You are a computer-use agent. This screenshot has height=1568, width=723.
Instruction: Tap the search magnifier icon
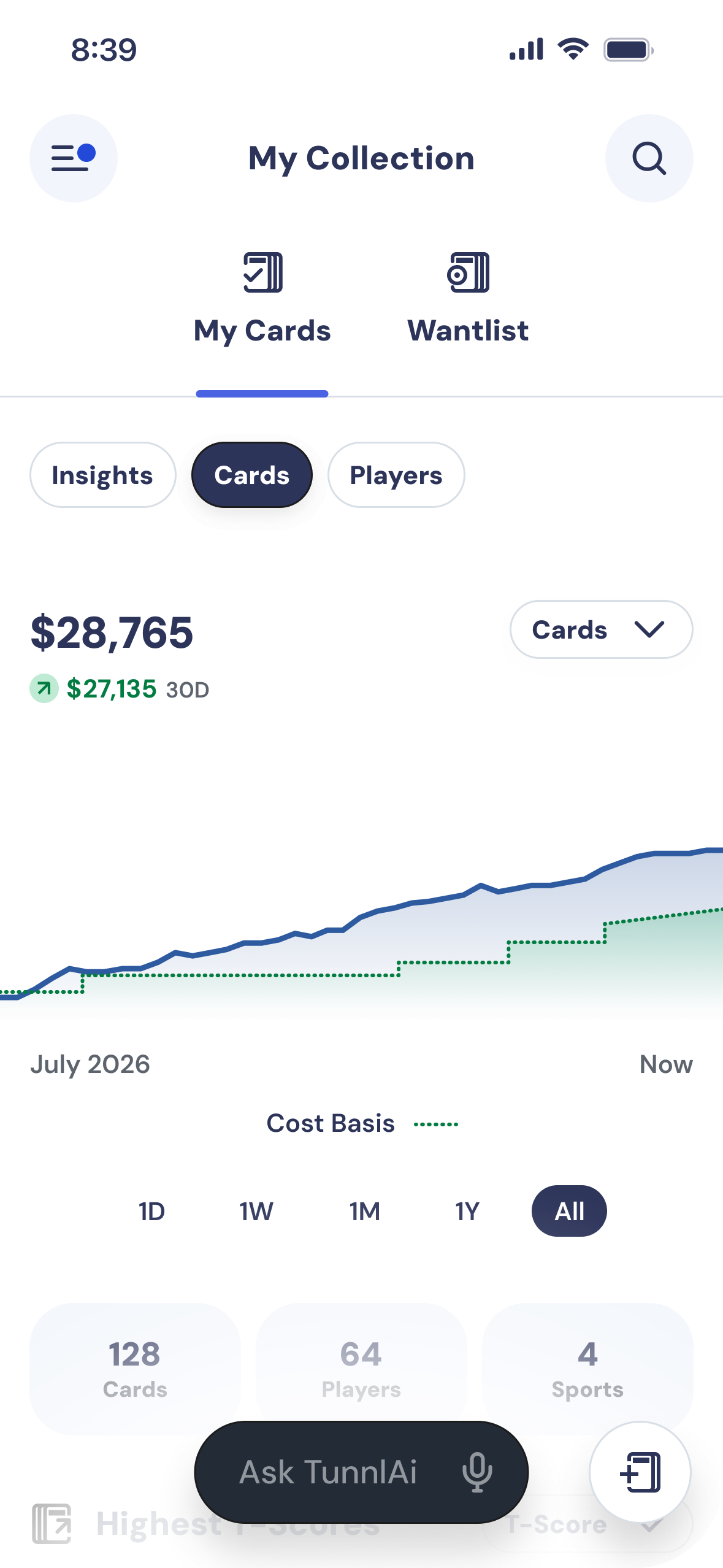649,158
